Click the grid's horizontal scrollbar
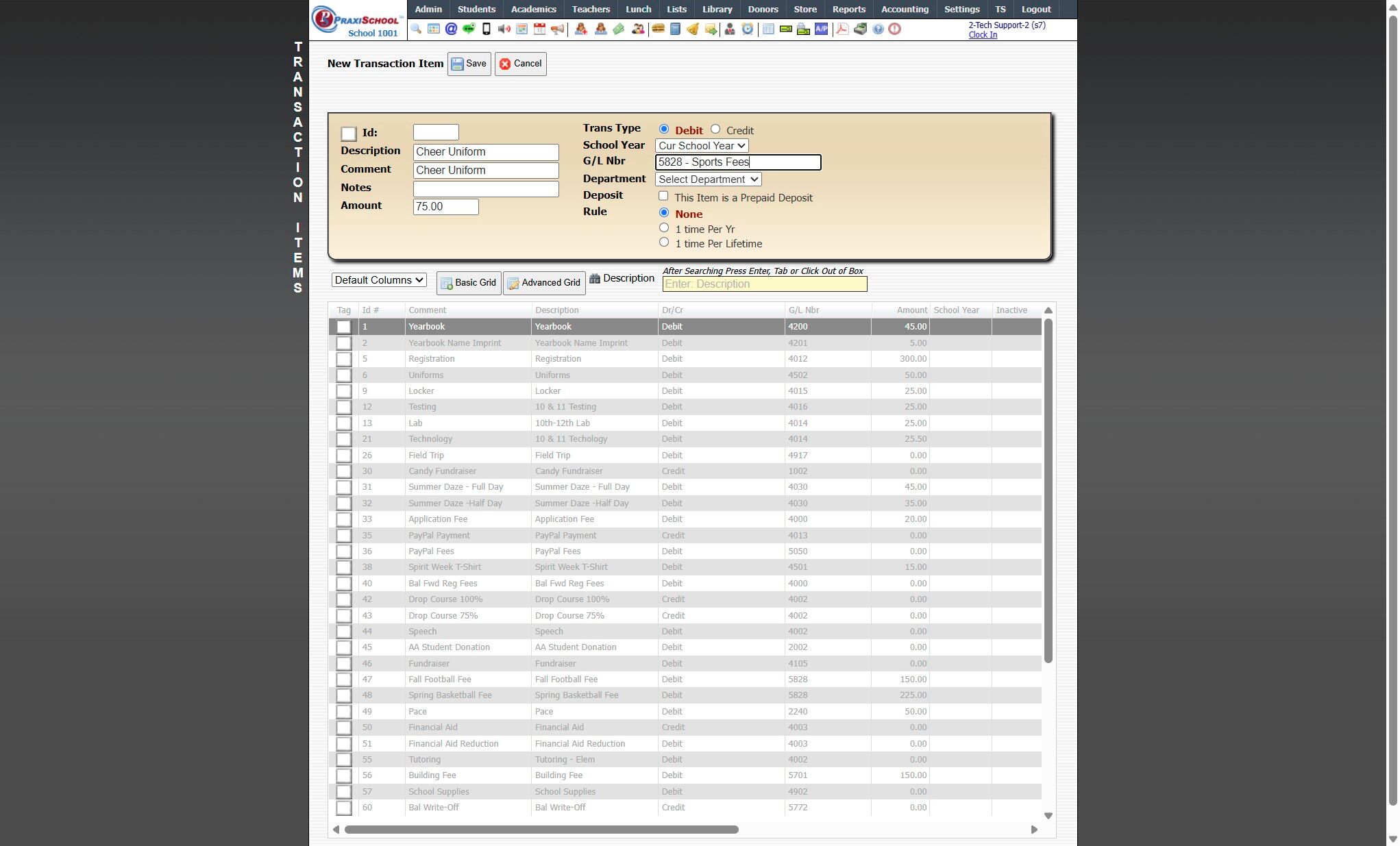Screen dimensions: 1400x846 [541, 830]
